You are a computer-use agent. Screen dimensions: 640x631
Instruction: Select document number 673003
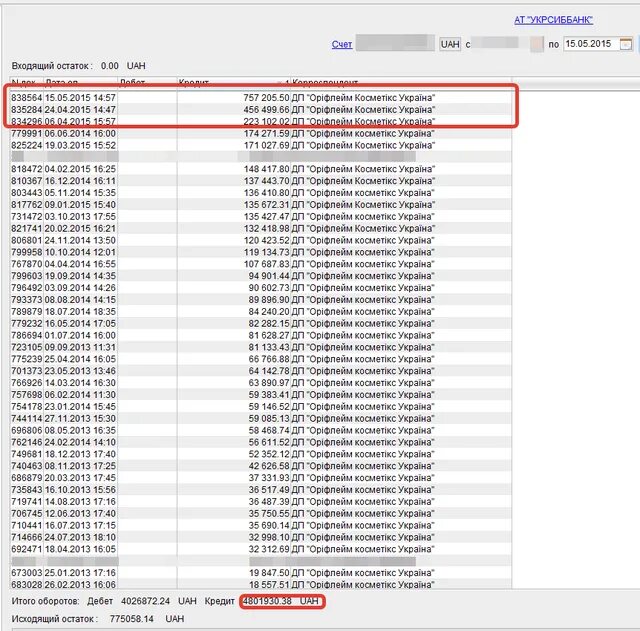click(x=27, y=573)
